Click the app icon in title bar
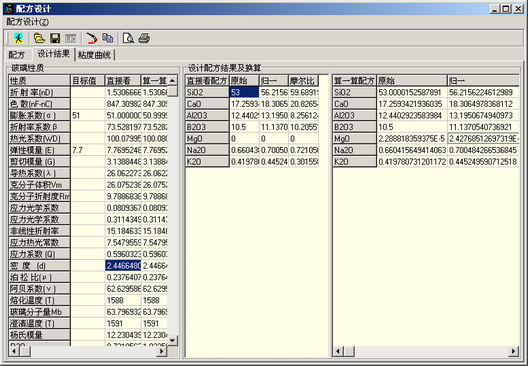 click(x=9, y=9)
